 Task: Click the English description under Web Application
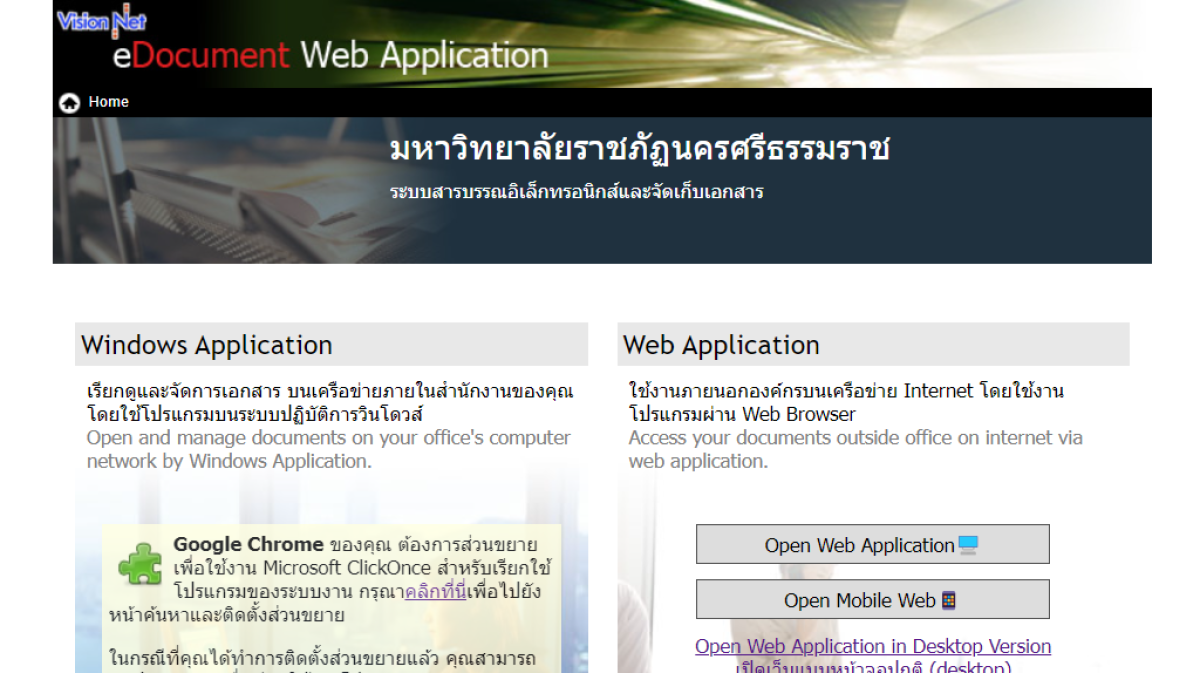coord(855,449)
